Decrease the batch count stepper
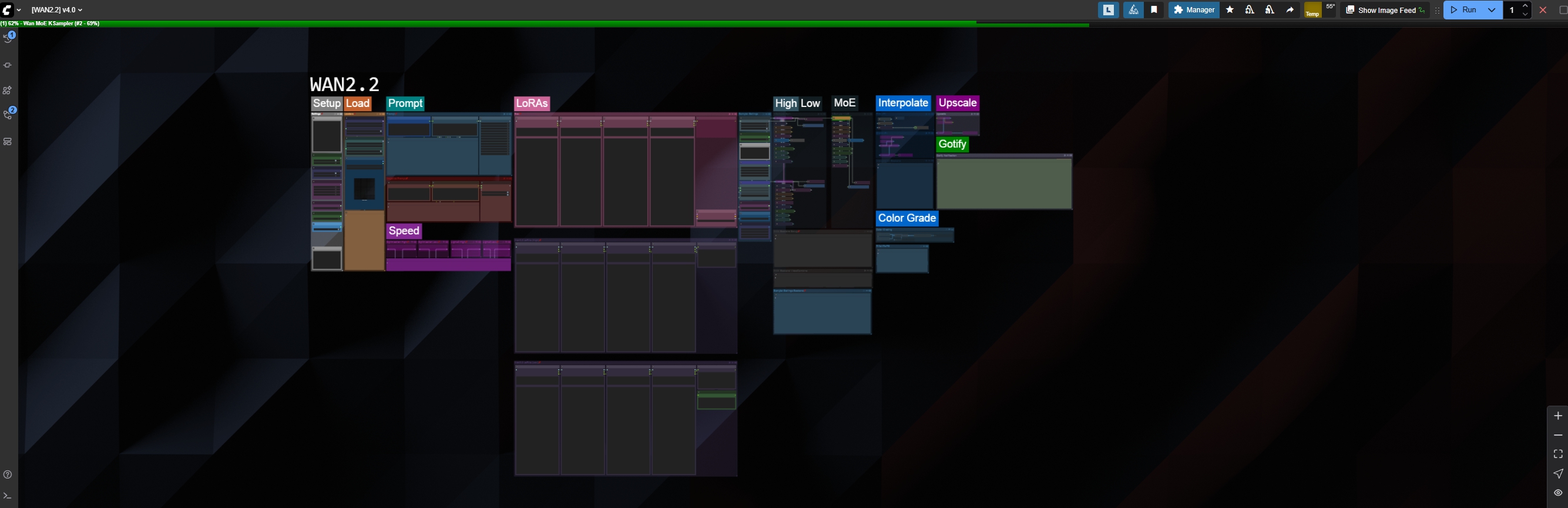1568x508 pixels. point(1525,14)
